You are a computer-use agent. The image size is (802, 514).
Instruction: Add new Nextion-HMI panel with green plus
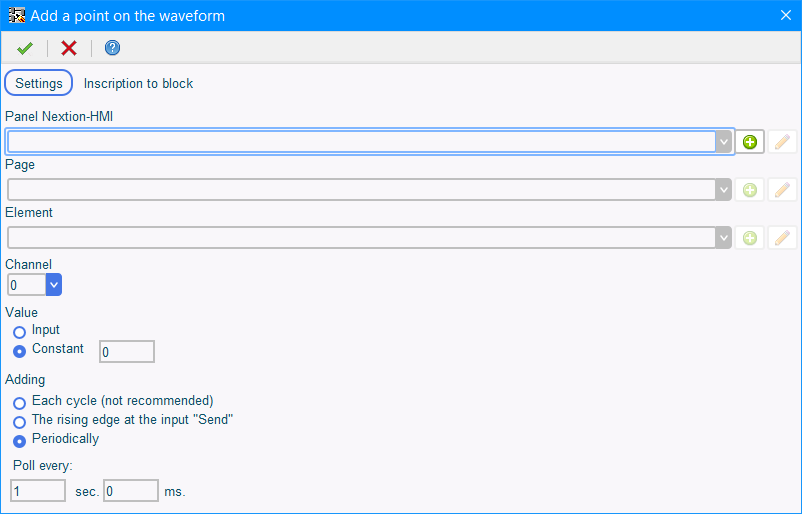click(750, 142)
